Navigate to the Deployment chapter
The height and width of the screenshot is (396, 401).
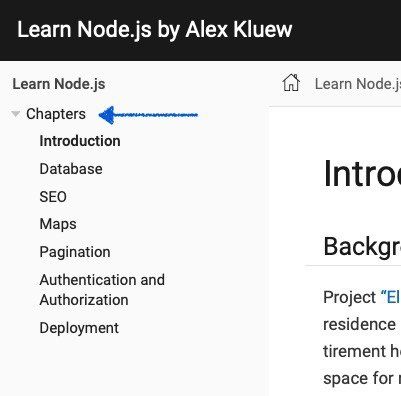(x=79, y=328)
